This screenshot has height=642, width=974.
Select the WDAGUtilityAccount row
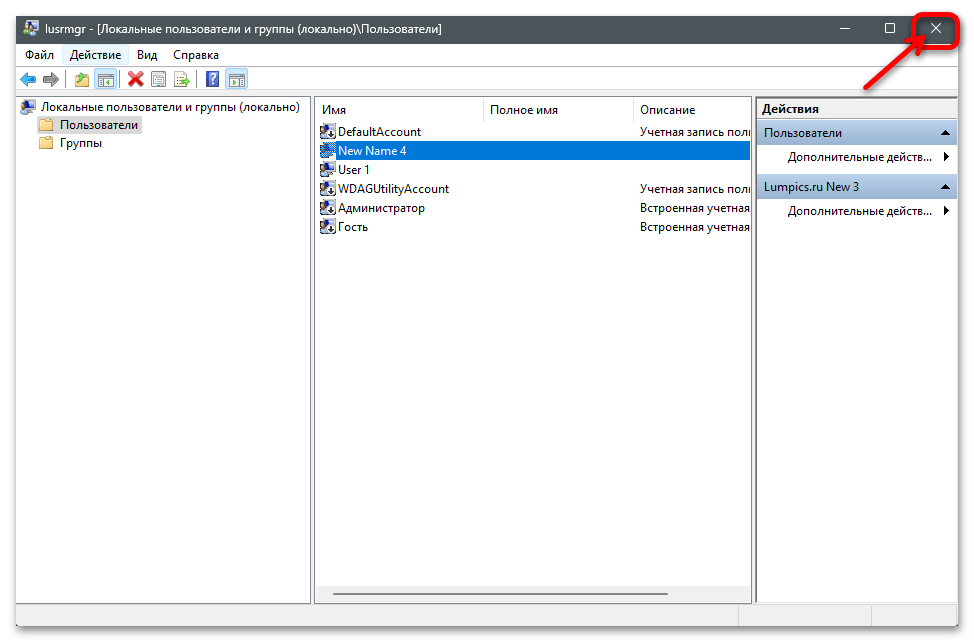[533, 189]
